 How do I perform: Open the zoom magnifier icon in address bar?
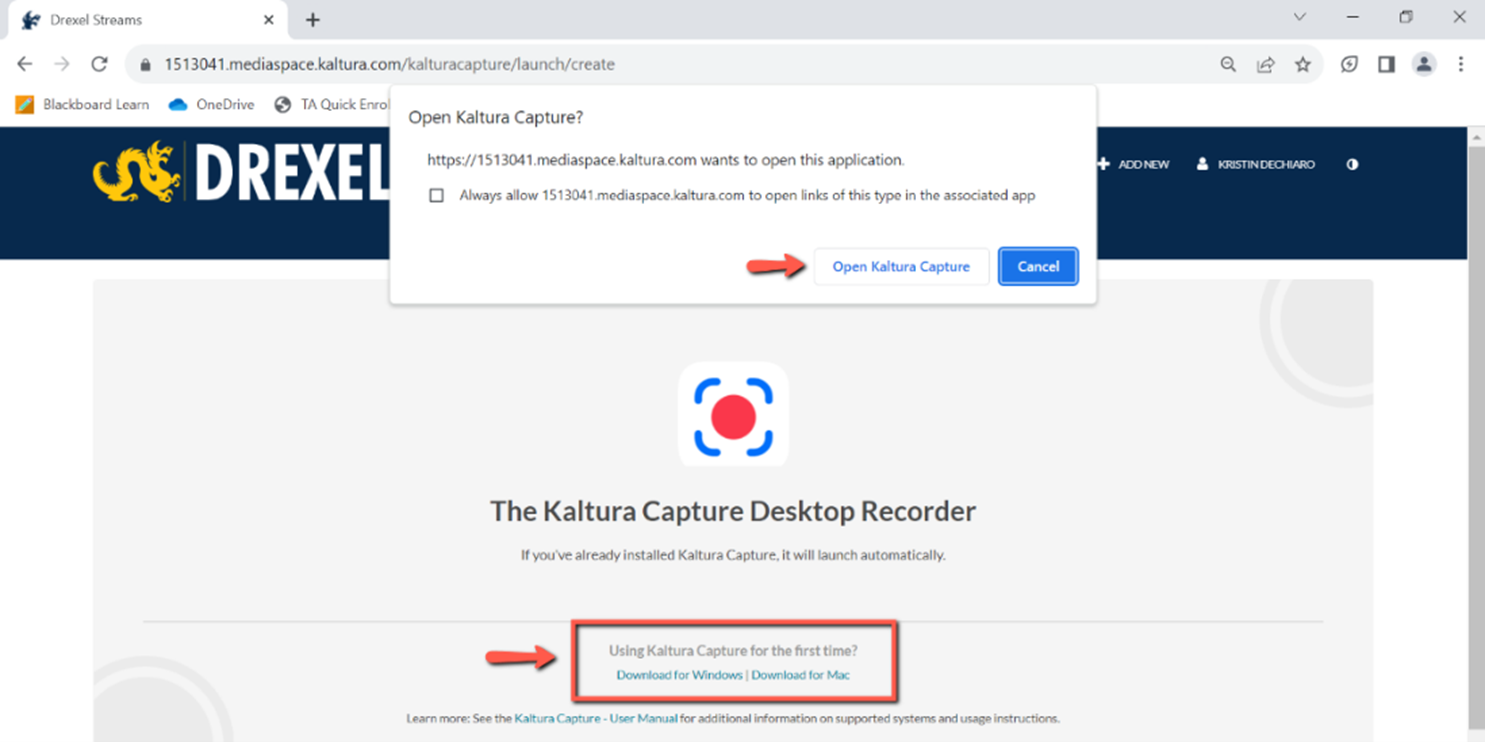[x=1228, y=64]
